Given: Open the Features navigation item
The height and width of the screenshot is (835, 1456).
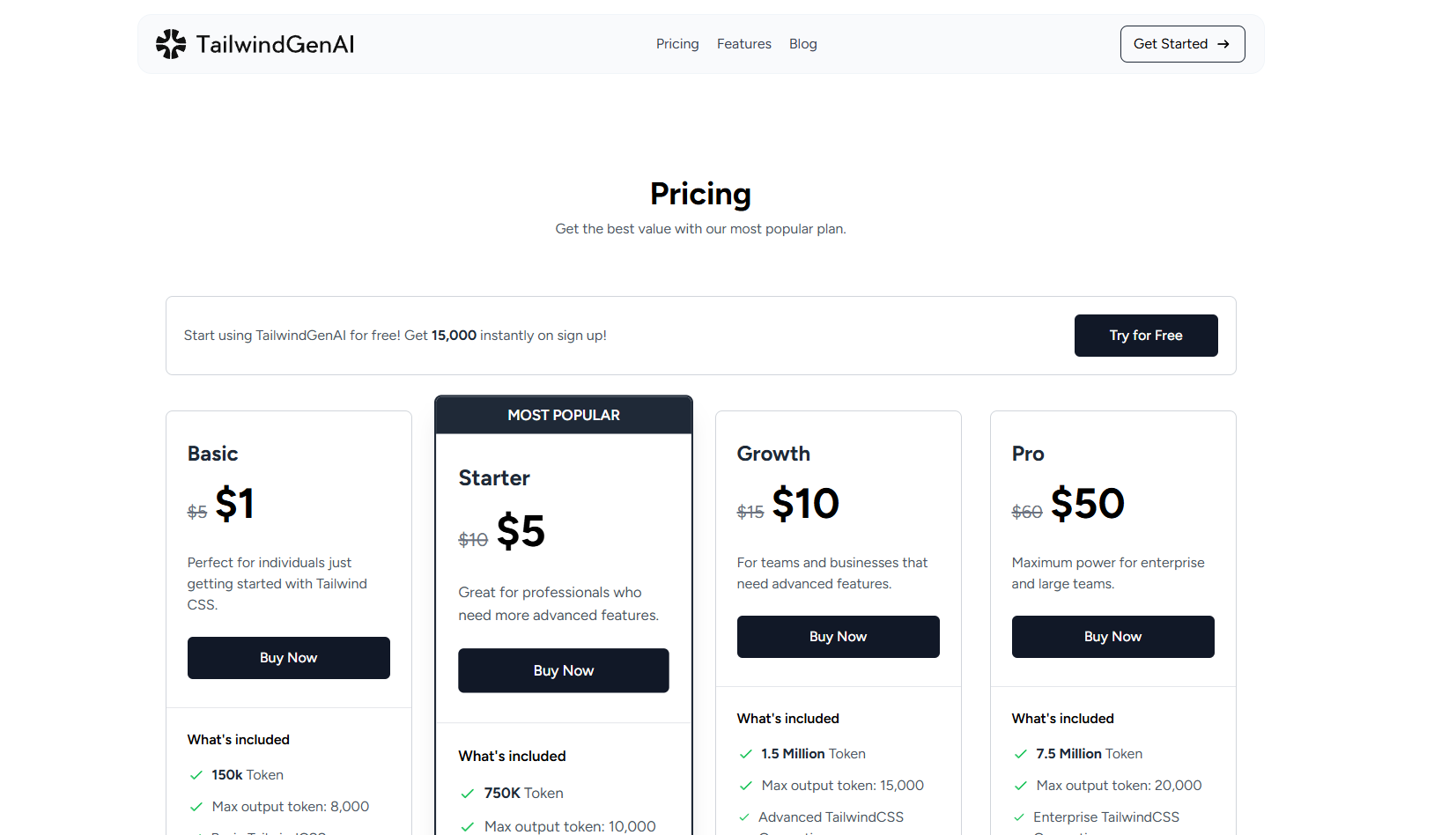Looking at the screenshot, I should point(743,43).
